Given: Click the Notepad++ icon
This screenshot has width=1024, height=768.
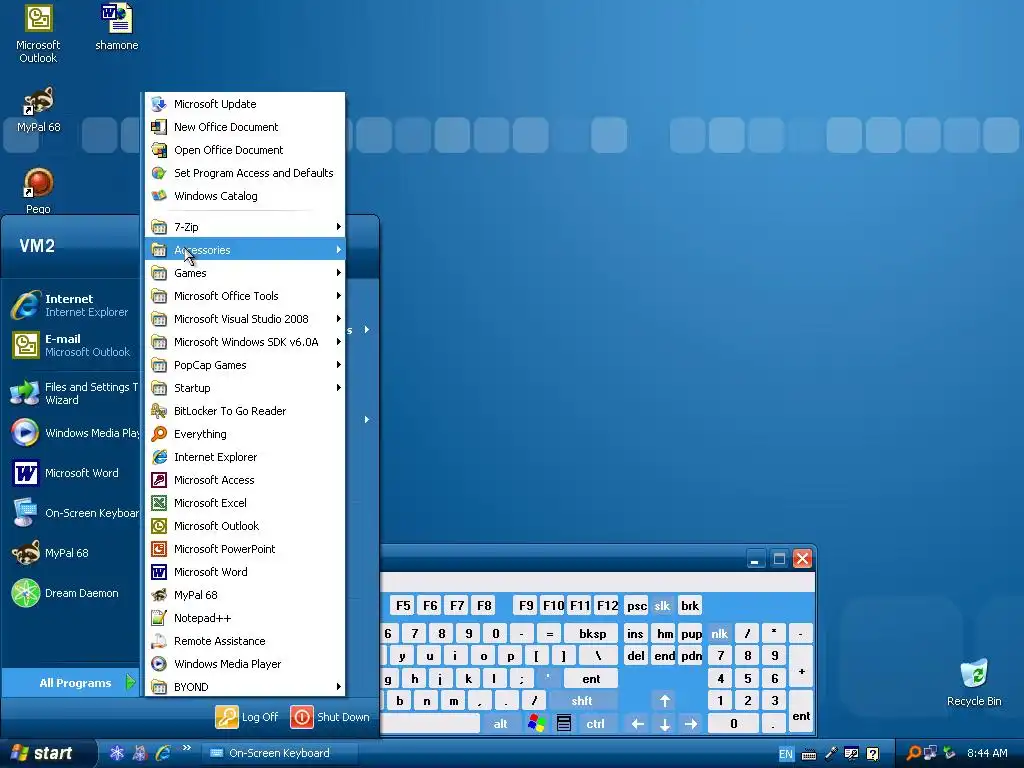Looking at the screenshot, I should 159,618.
